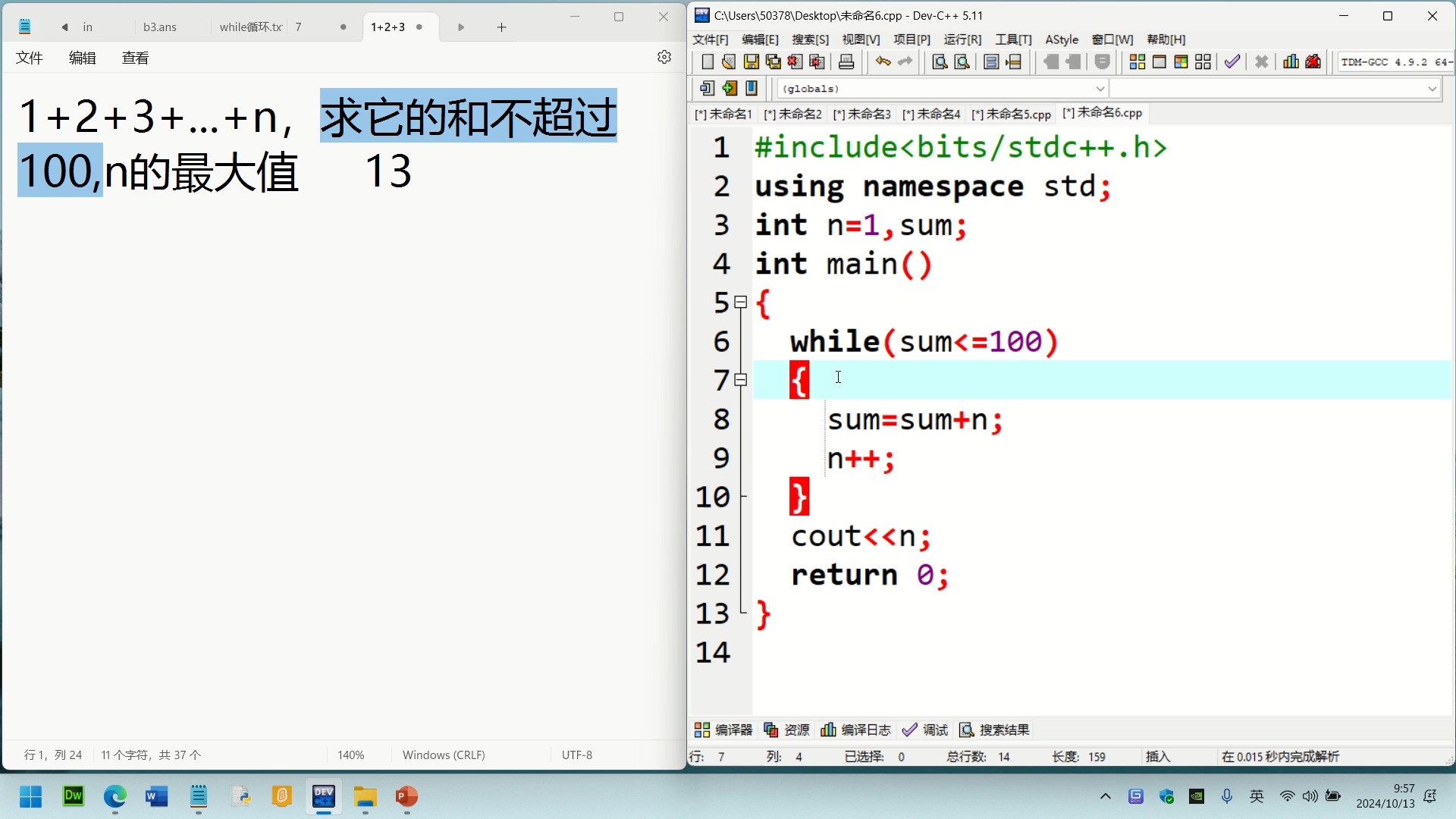1456x819 pixels.
Task: Open the 调试 bottom panel tab
Action: pyautogui.click(x=925, y=730)
